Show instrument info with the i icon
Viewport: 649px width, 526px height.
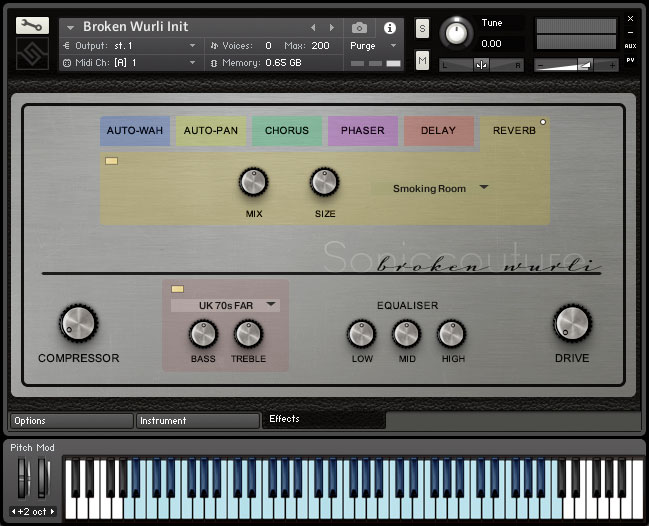click(389, 28)
